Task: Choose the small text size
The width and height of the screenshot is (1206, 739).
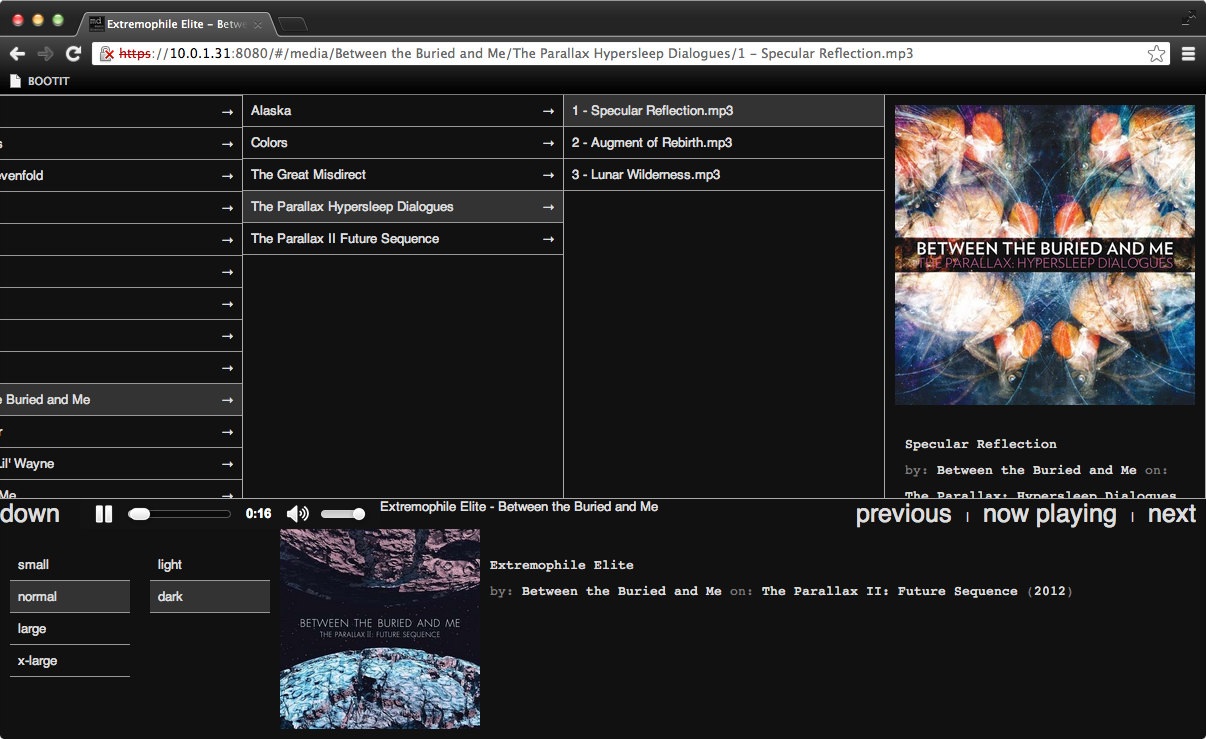Action: 70,565
